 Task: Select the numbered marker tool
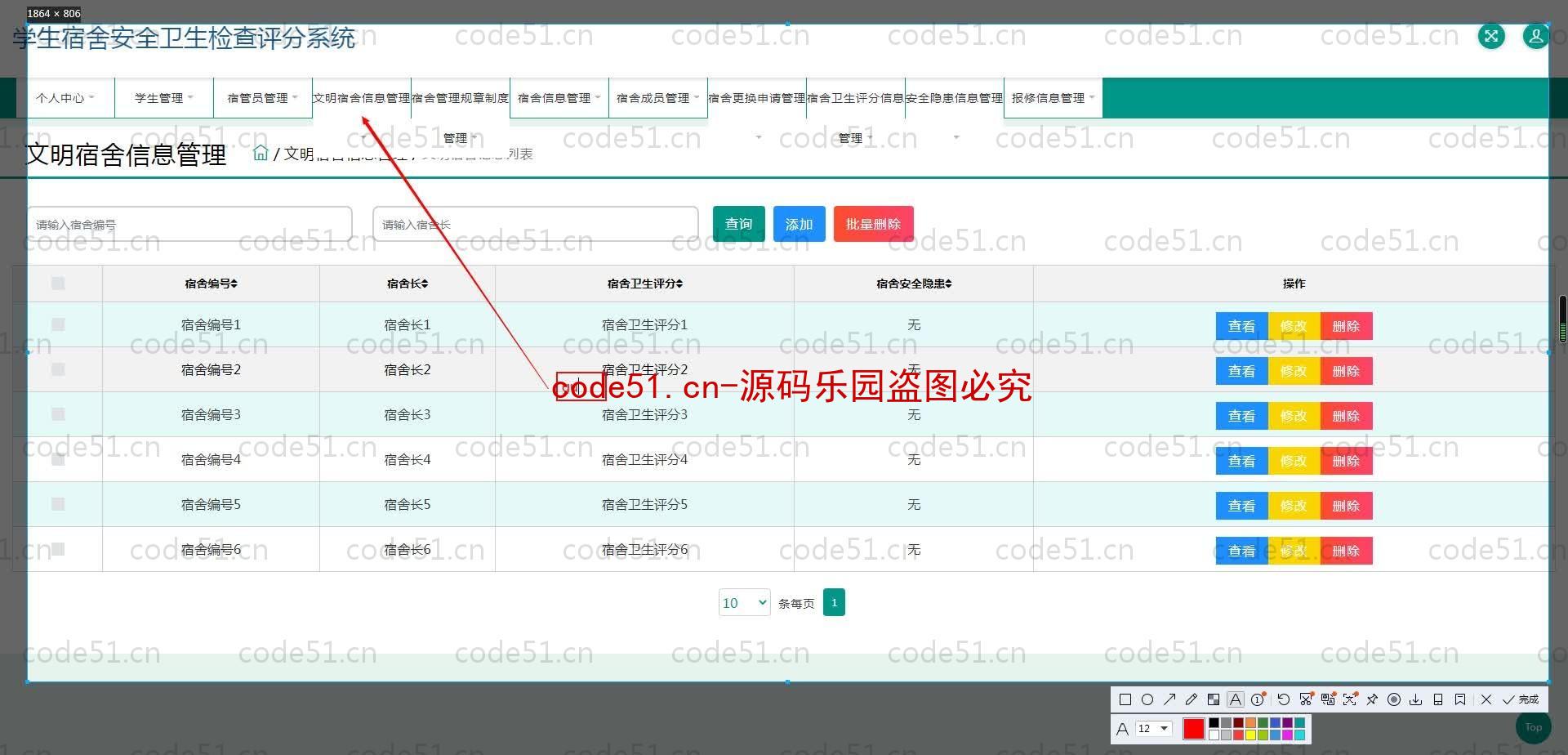click(1258, 699)
